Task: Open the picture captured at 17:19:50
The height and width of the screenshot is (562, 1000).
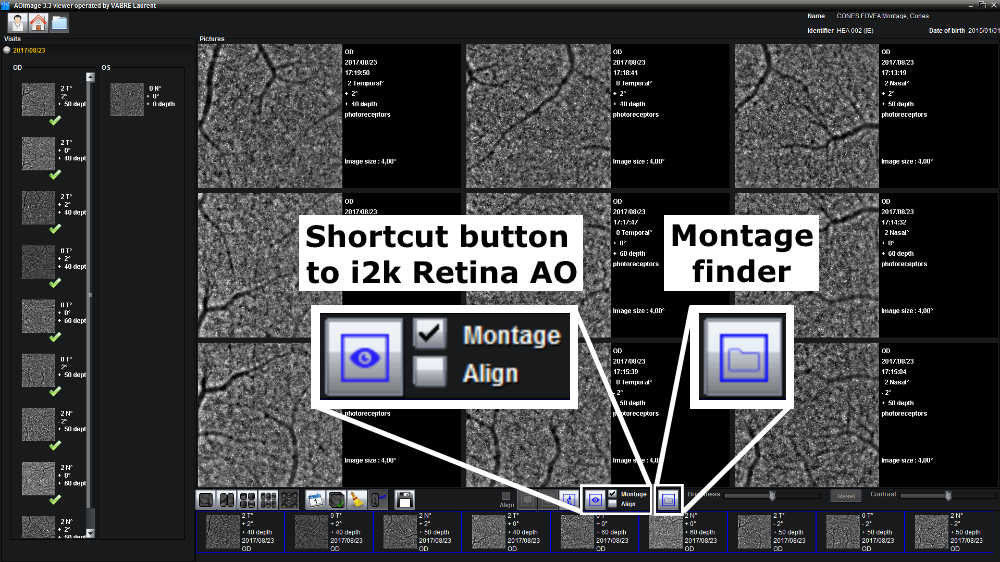Action: pyautogui.click(x=270, y=116)
